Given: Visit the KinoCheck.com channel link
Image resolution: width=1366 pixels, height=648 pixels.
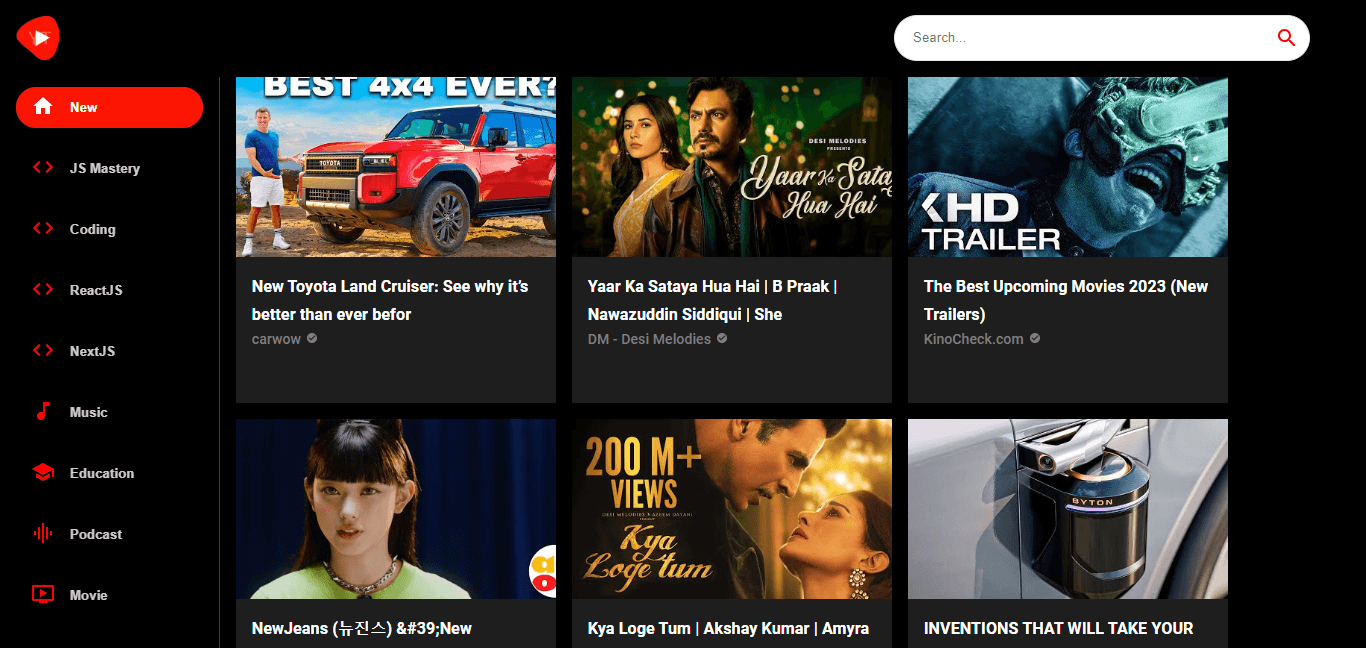Looking at the screenshot, I should [974, 339].
